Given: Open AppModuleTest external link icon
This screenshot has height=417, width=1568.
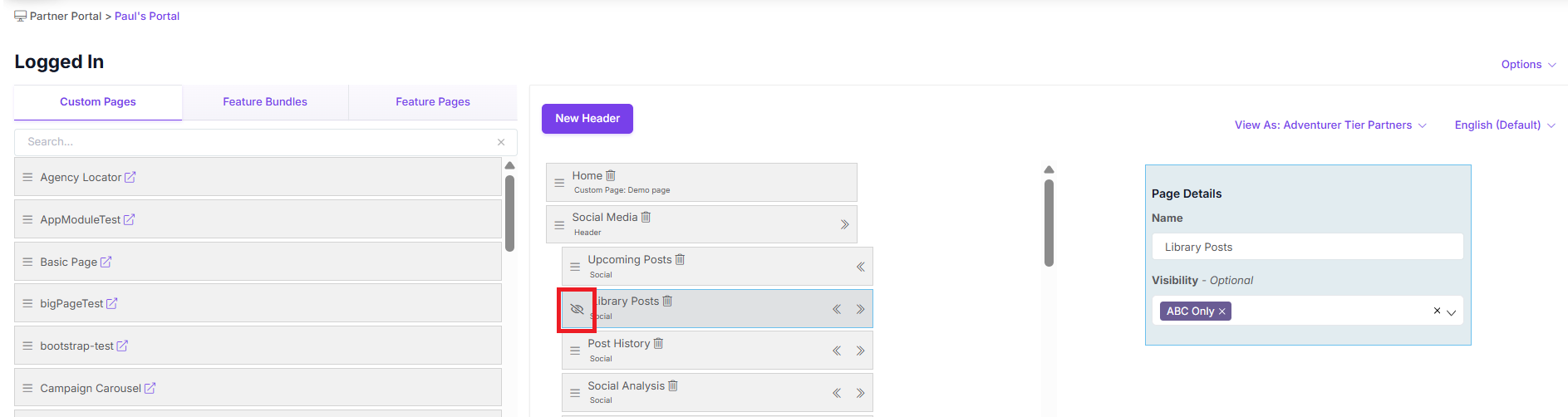Looking at the screenshot, I should click(129, 219).
